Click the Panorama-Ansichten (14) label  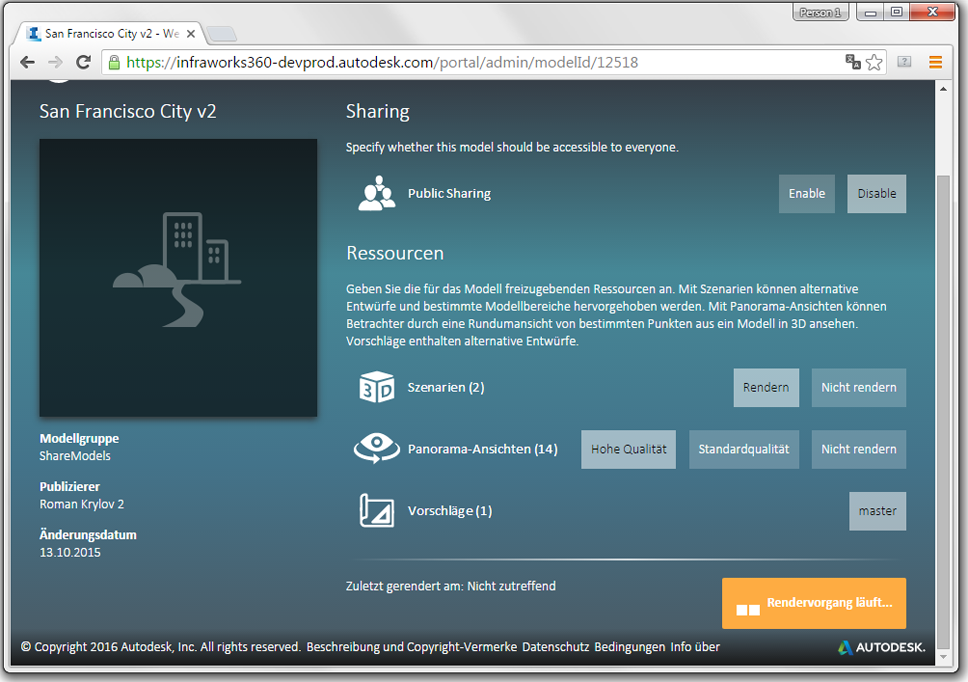tap(483, 449)
